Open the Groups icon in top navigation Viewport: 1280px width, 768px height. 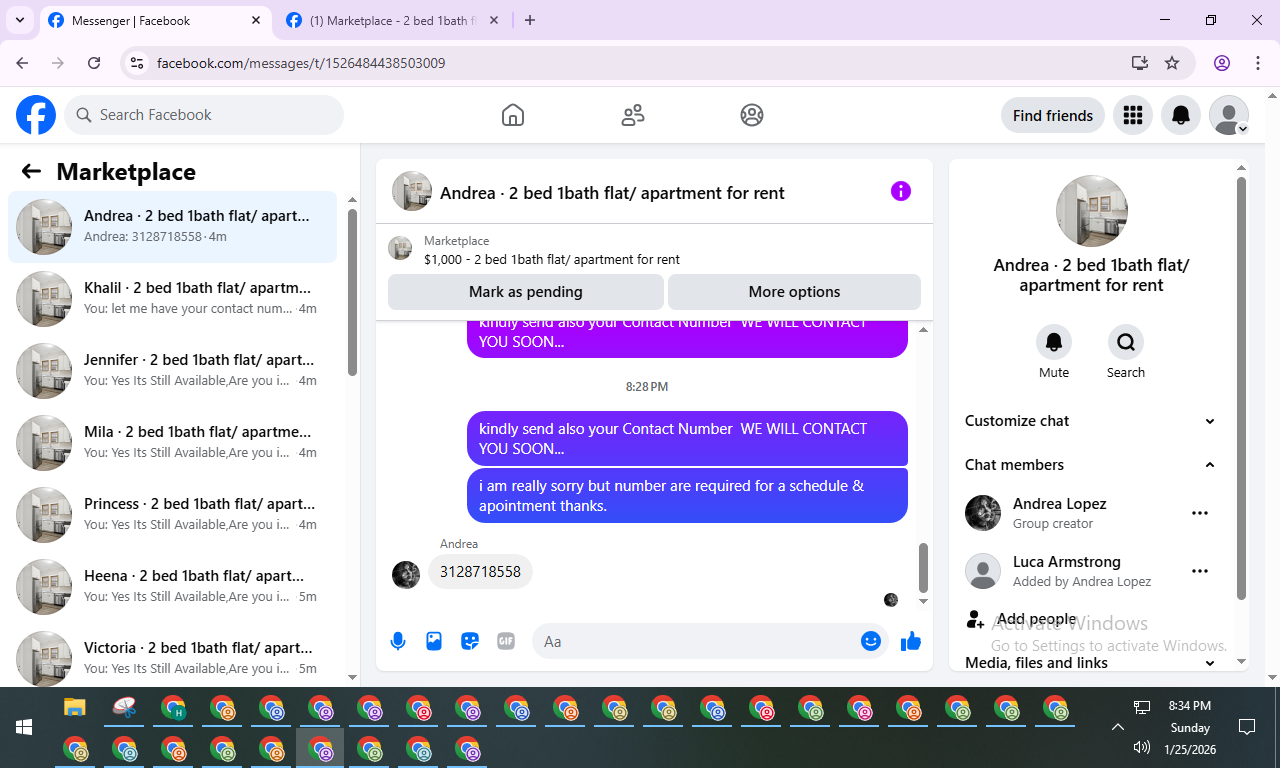click(x=752, y=115)
